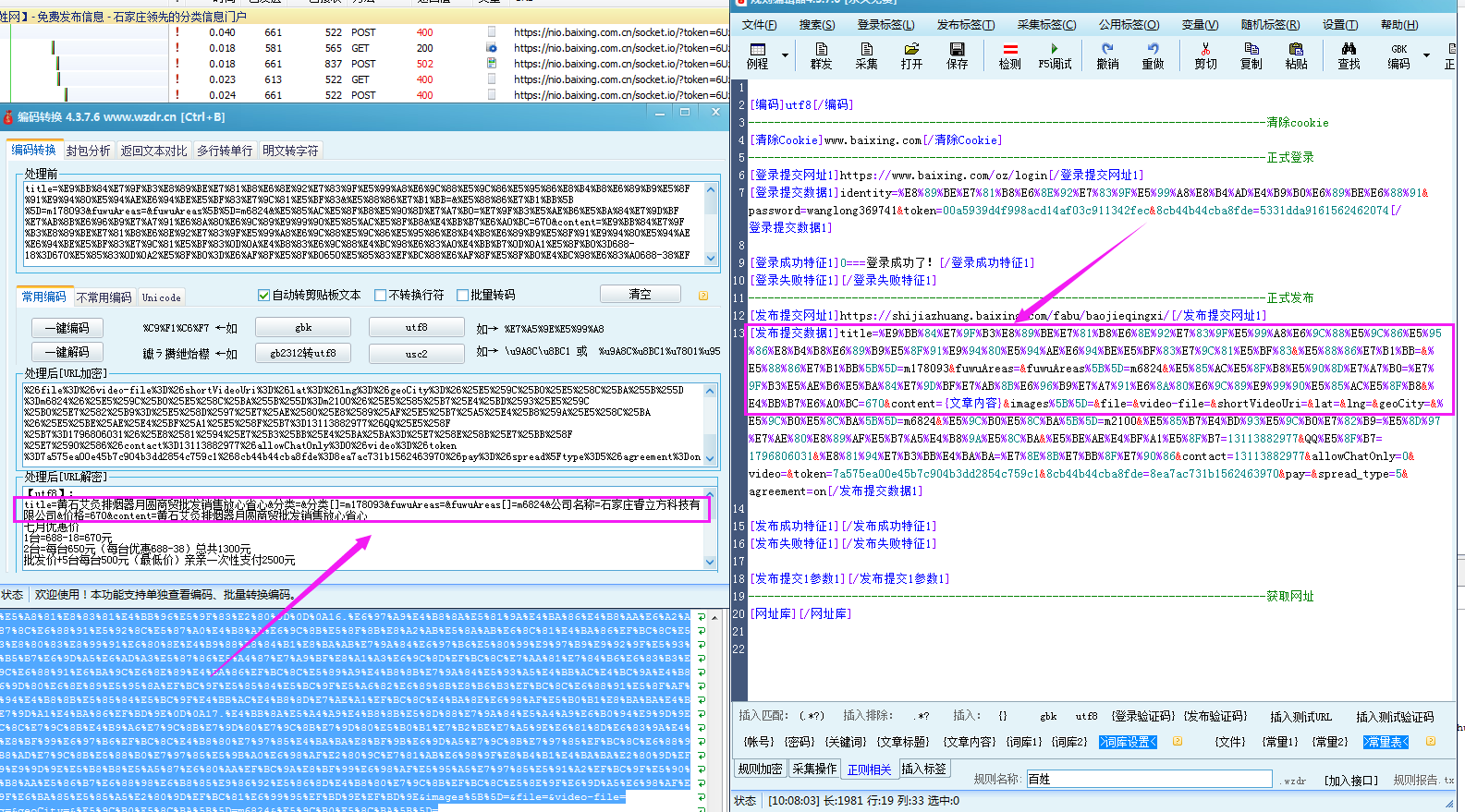The image size is (1465, 812).
Task: Paste using the 粘贴 icon
Action: point(1296,55)
